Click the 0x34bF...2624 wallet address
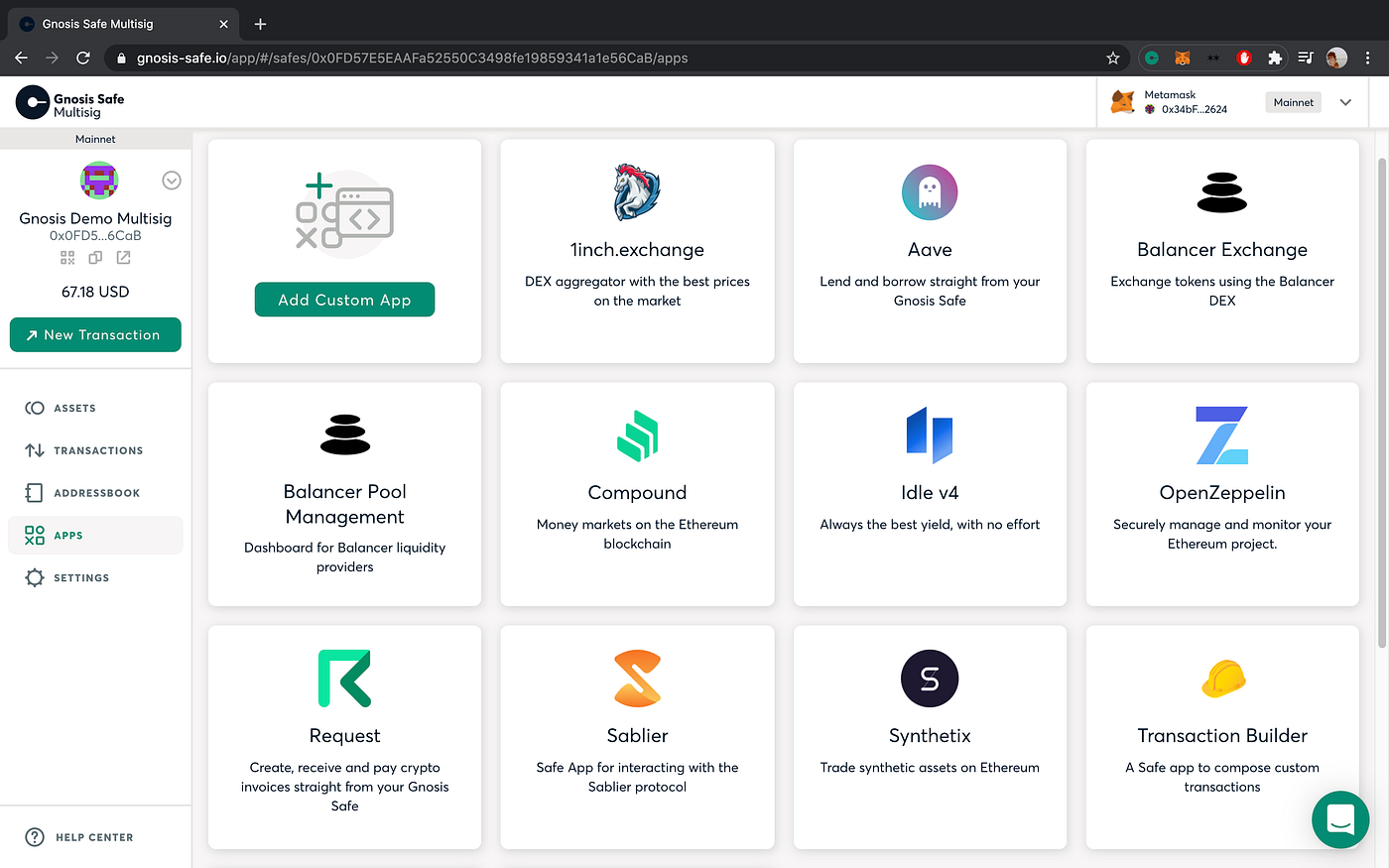 [1195, 109]
